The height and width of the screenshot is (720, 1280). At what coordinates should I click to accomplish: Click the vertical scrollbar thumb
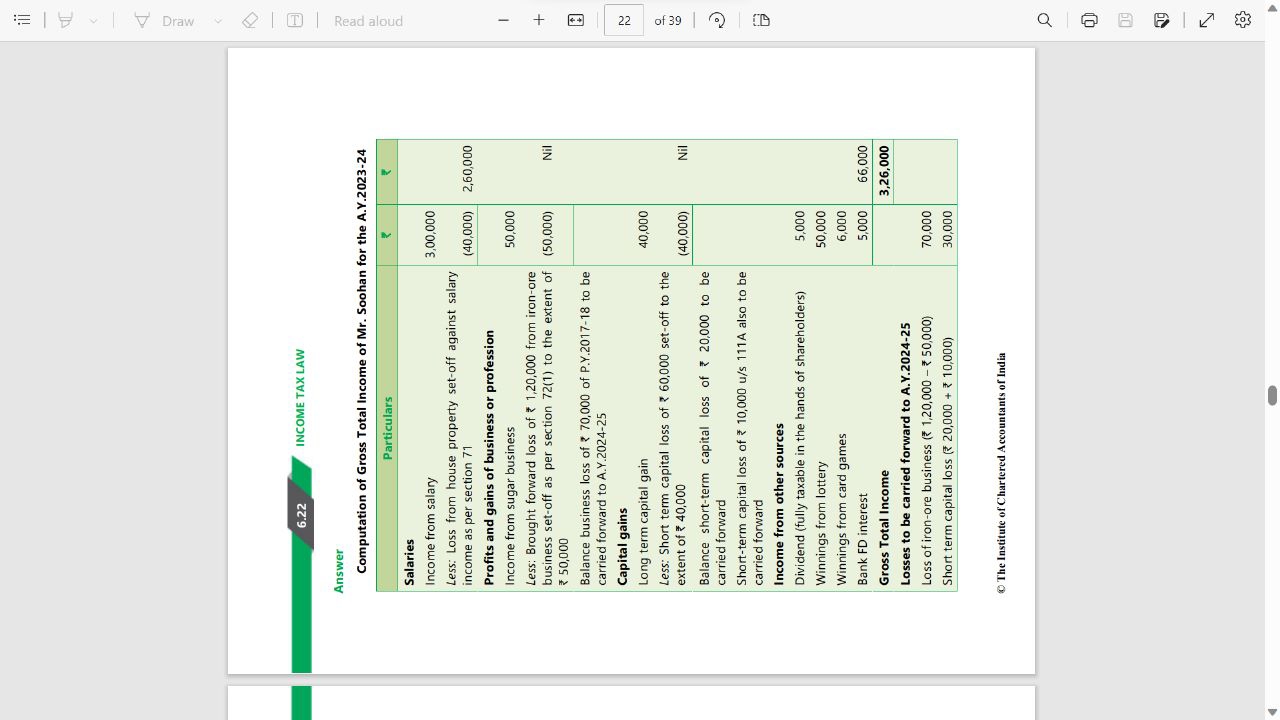click(1272, 395)
